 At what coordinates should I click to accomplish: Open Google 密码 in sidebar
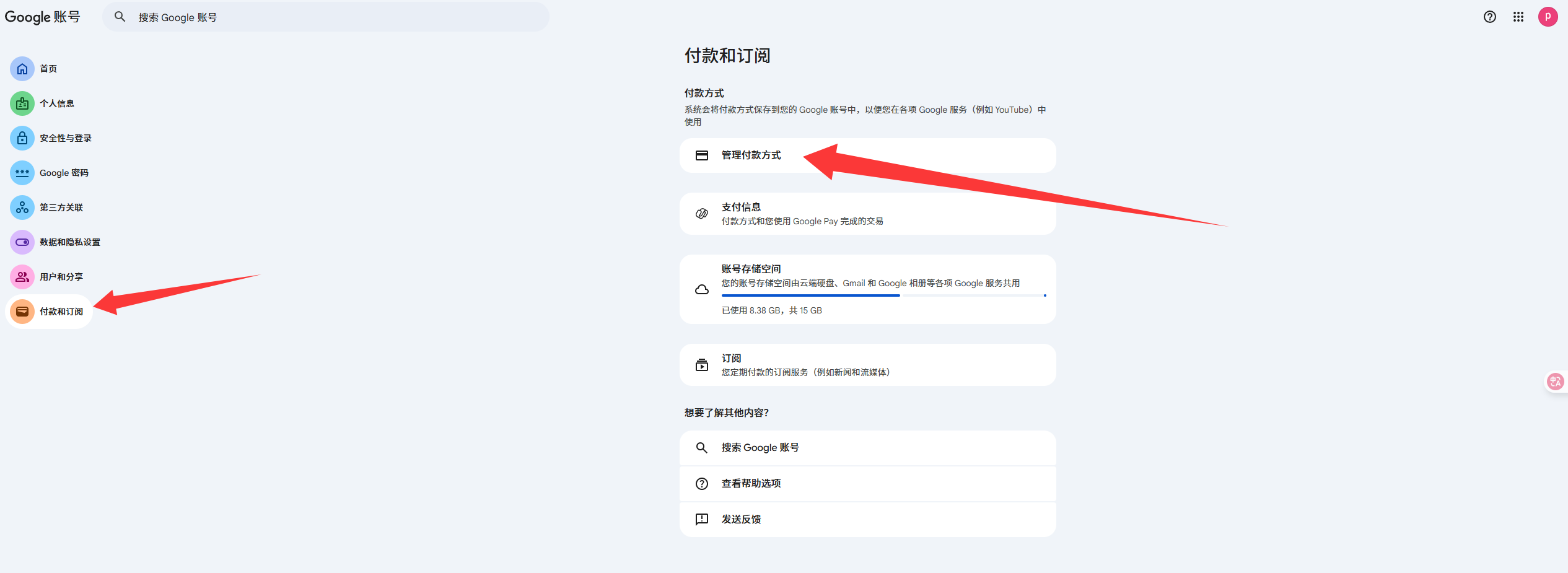[64, 173]
